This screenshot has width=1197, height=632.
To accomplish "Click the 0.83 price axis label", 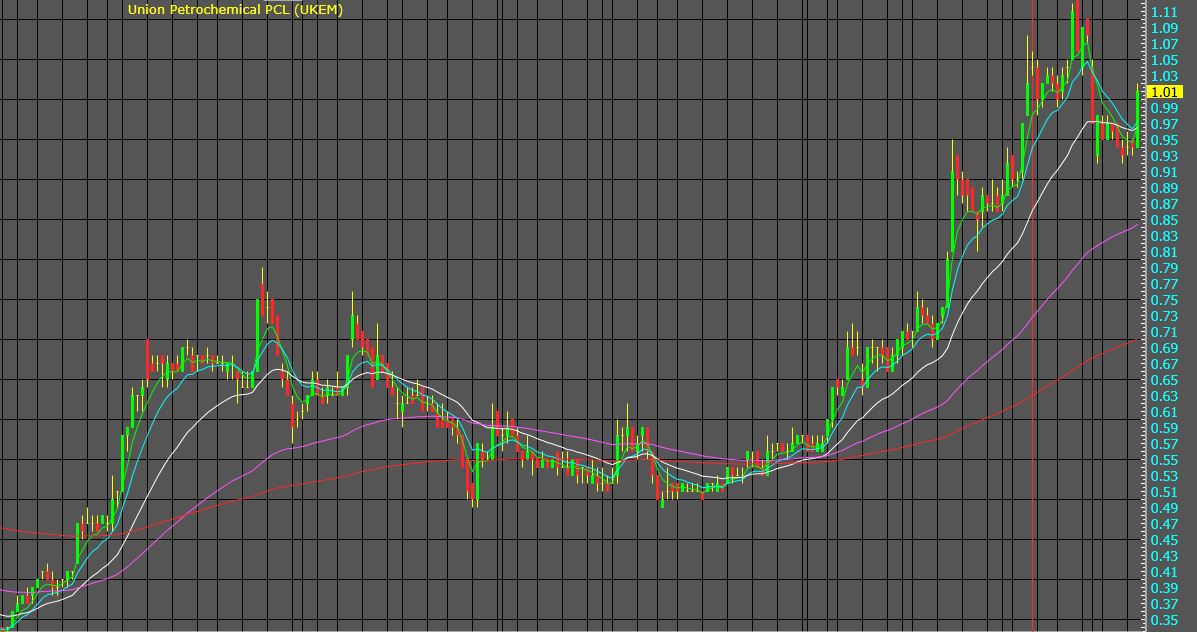I will pyautogui.click(x=1164, y=236).
